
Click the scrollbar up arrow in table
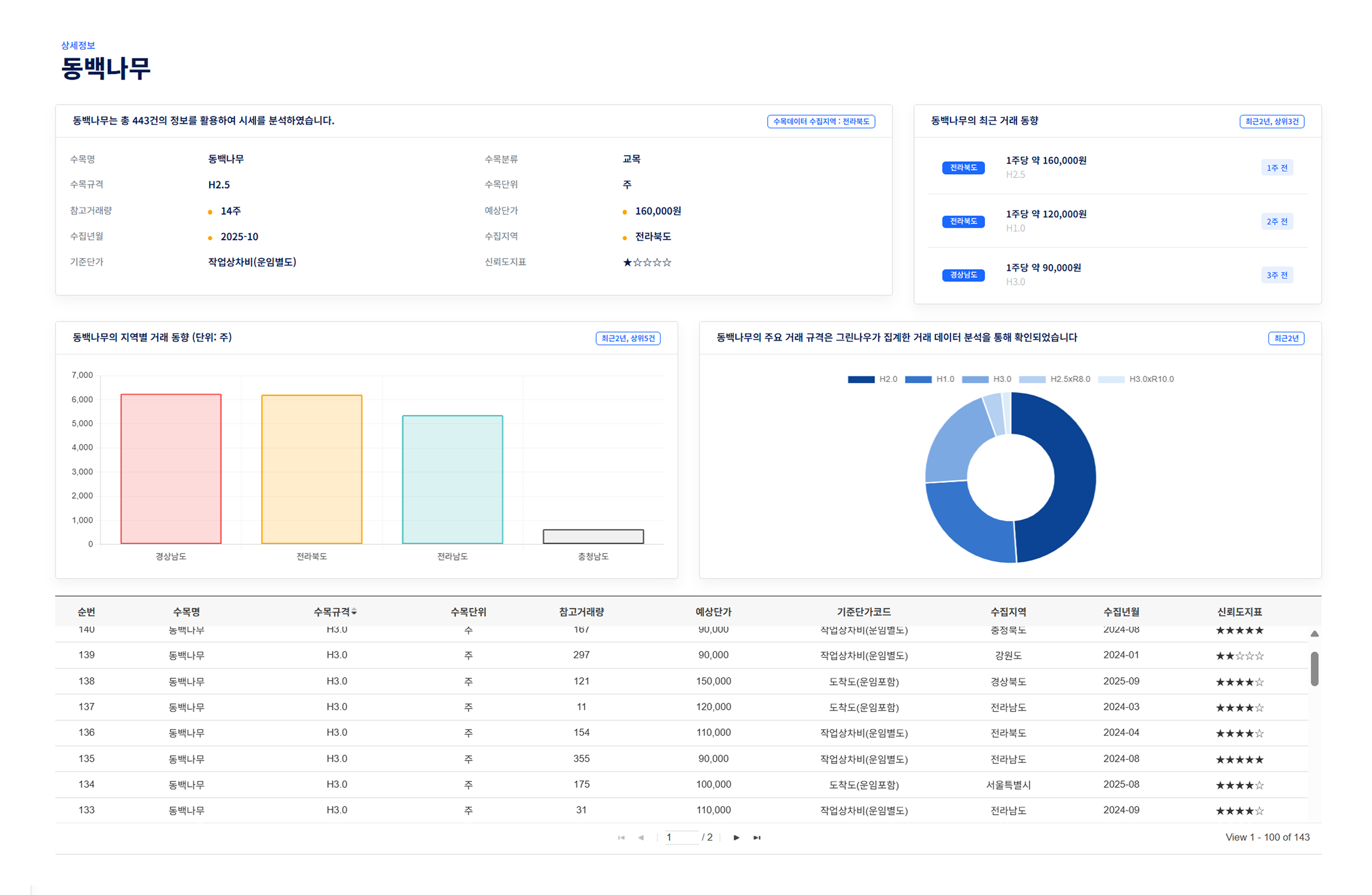pyautogui.click(x=1314, y=633)
